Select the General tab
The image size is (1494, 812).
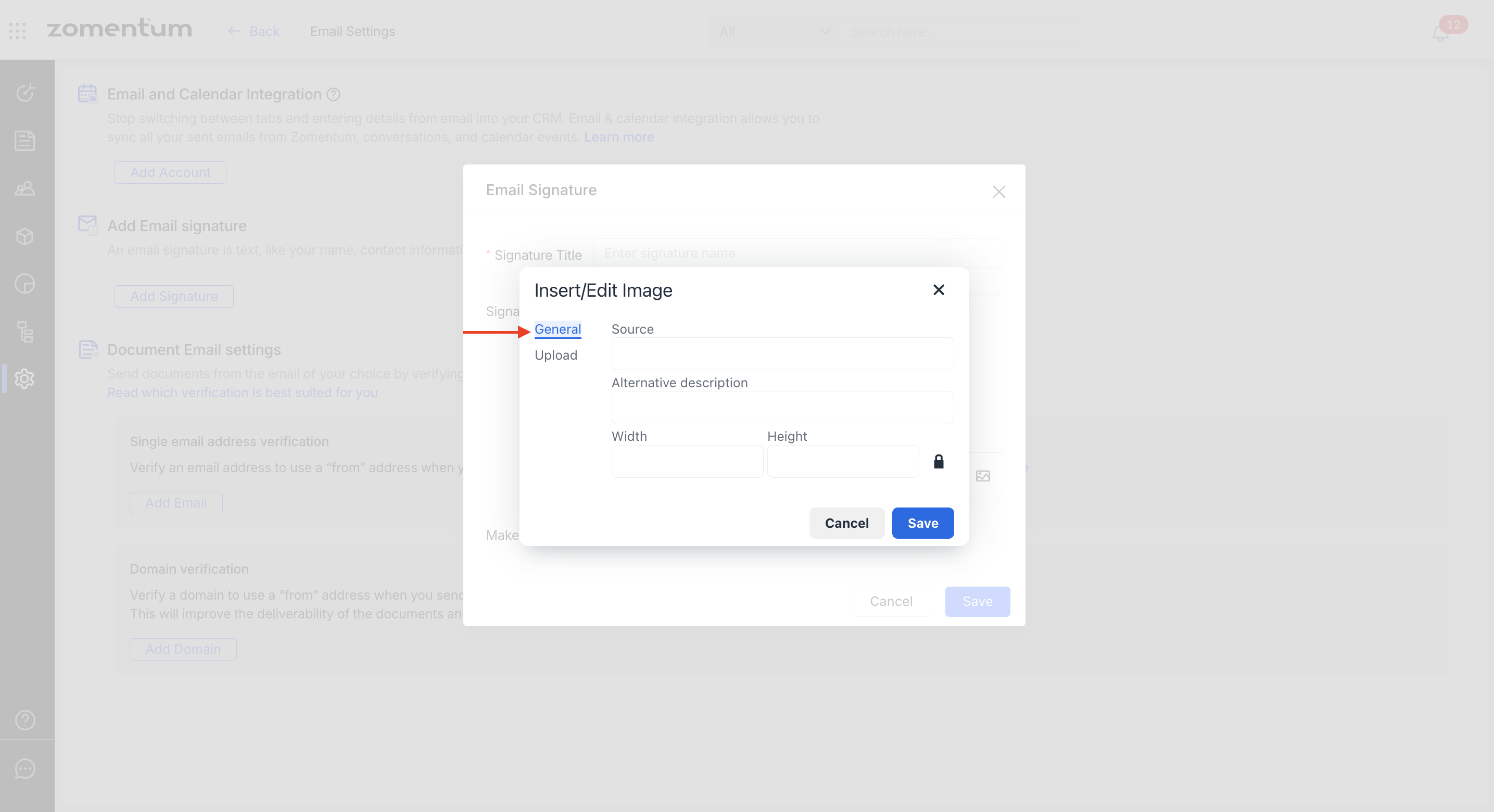click(x=558, y=329)
